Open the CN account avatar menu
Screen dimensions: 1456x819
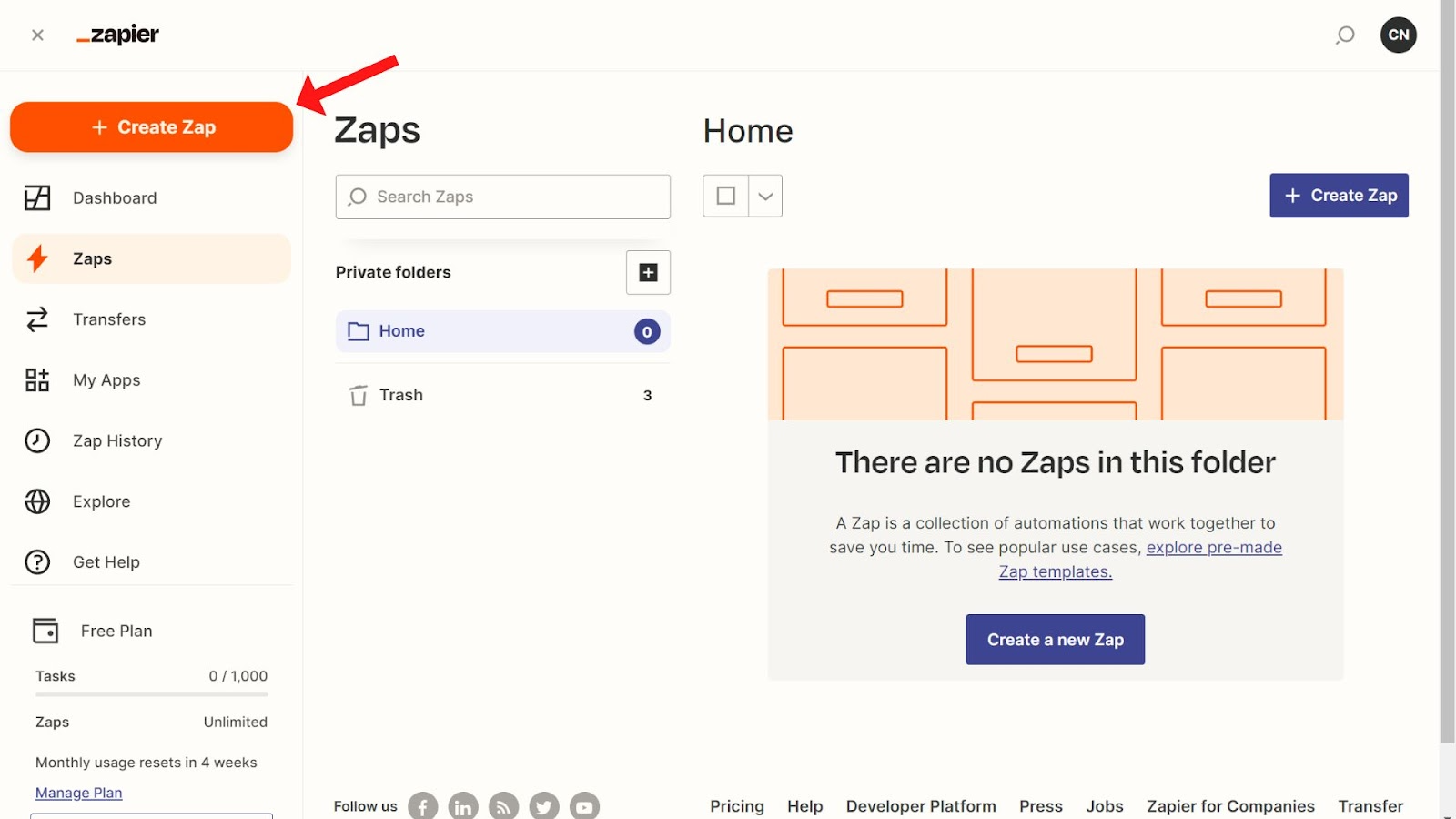tap(1399, 35)
